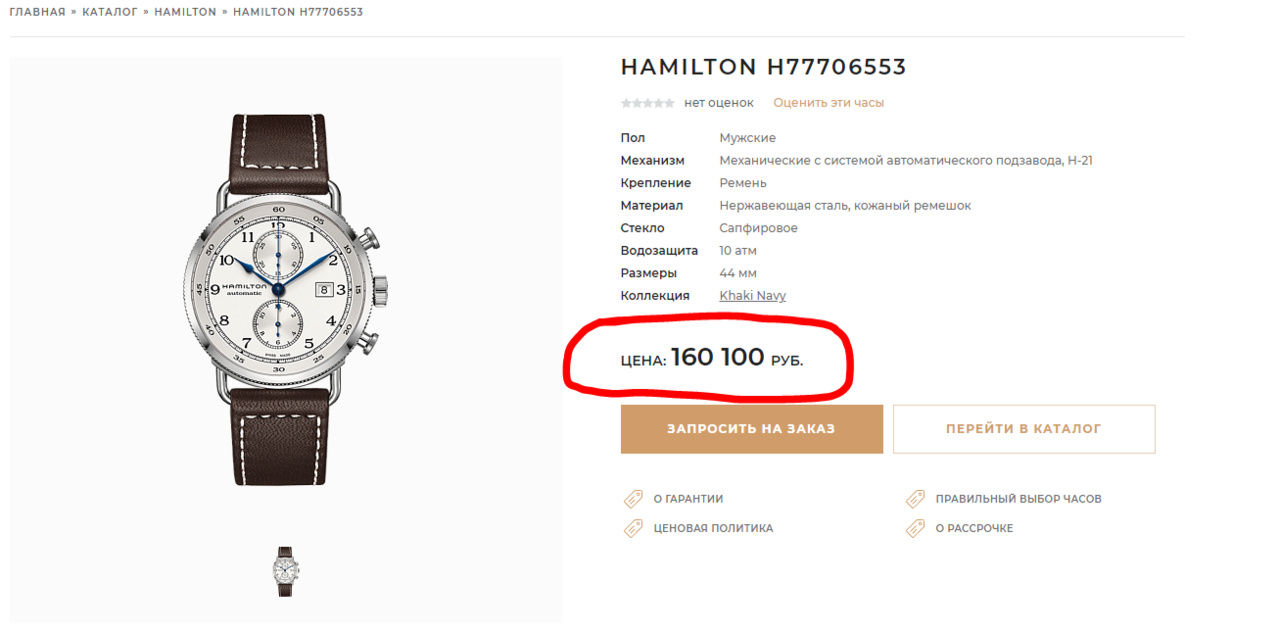Open the Ценовая политика link
The image size is (1280, 632).
tap(713, 528)
